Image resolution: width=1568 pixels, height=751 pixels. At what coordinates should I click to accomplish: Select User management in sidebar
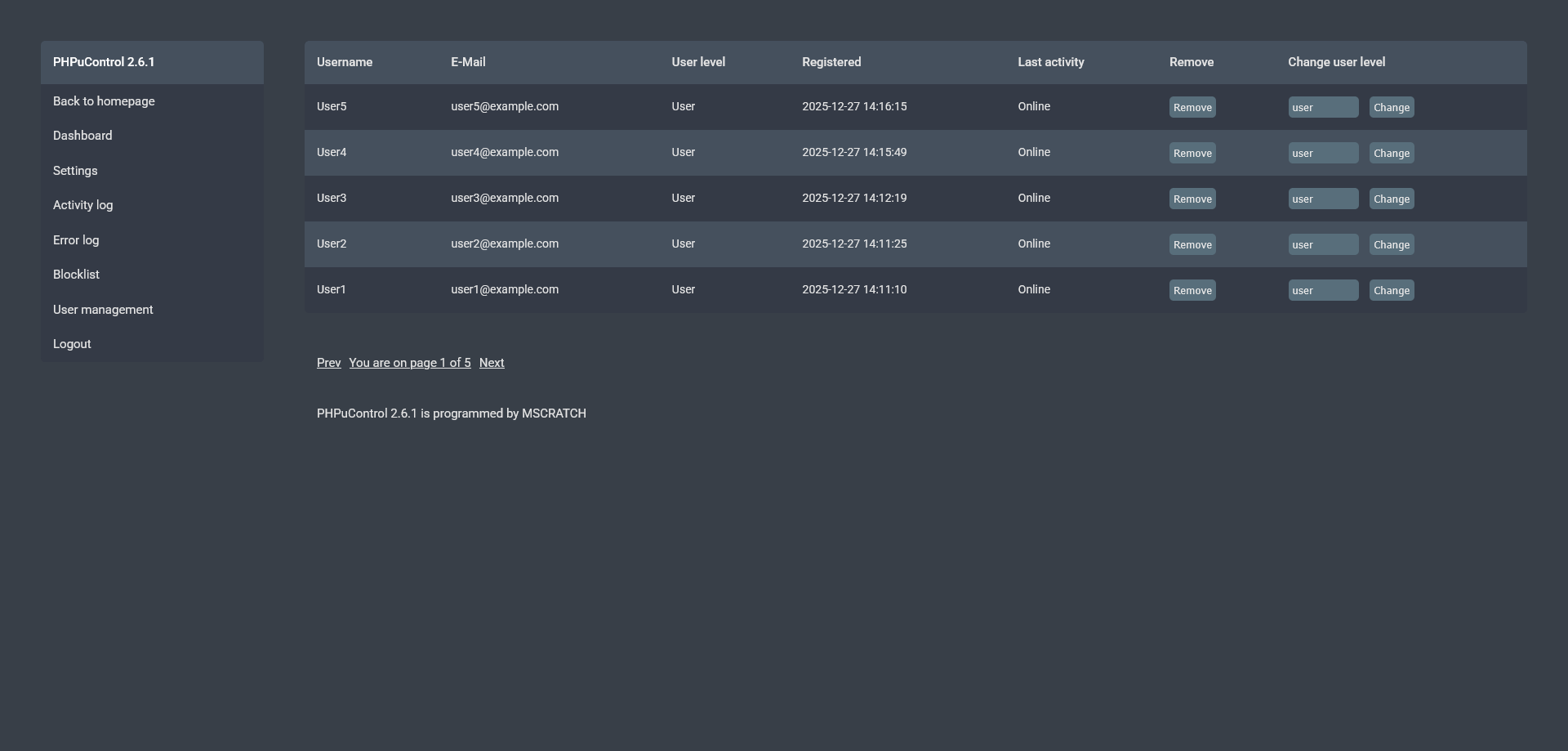click(103, 310)
